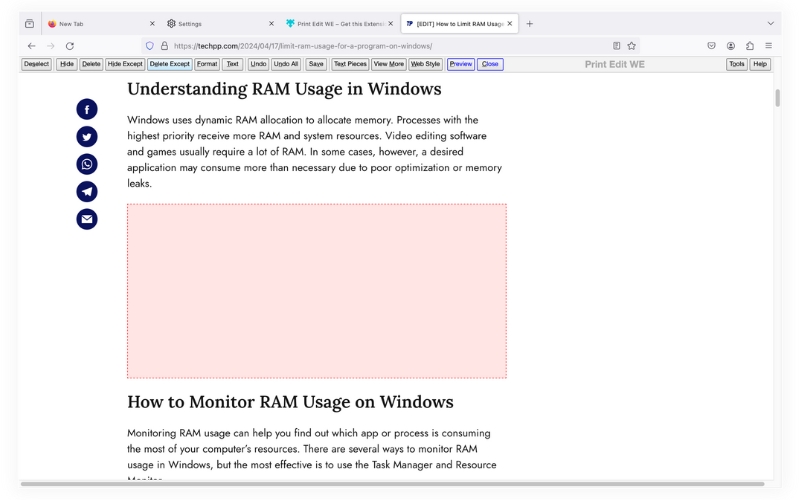Open the Format options button
800x500 pixels.
click(207, 64)
